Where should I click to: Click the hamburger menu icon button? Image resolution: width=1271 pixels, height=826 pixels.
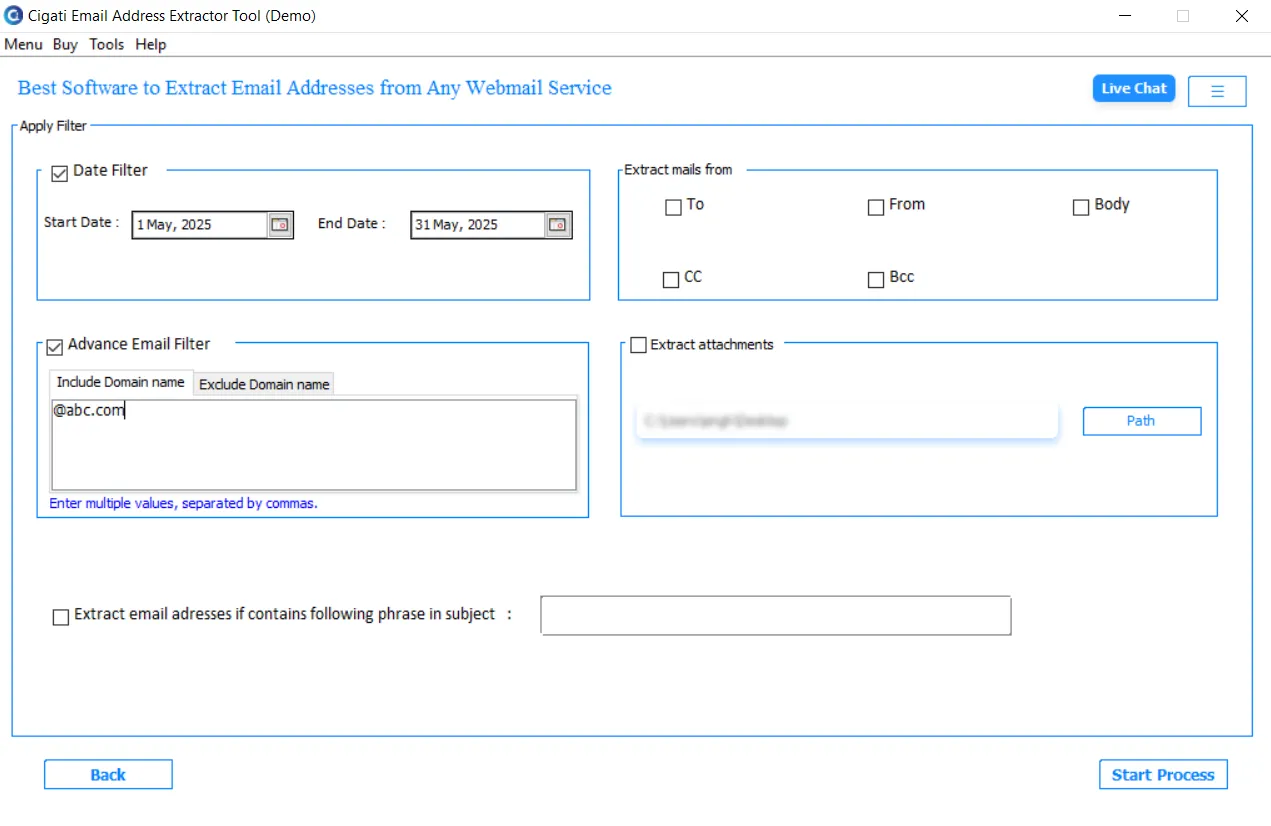1217,91
